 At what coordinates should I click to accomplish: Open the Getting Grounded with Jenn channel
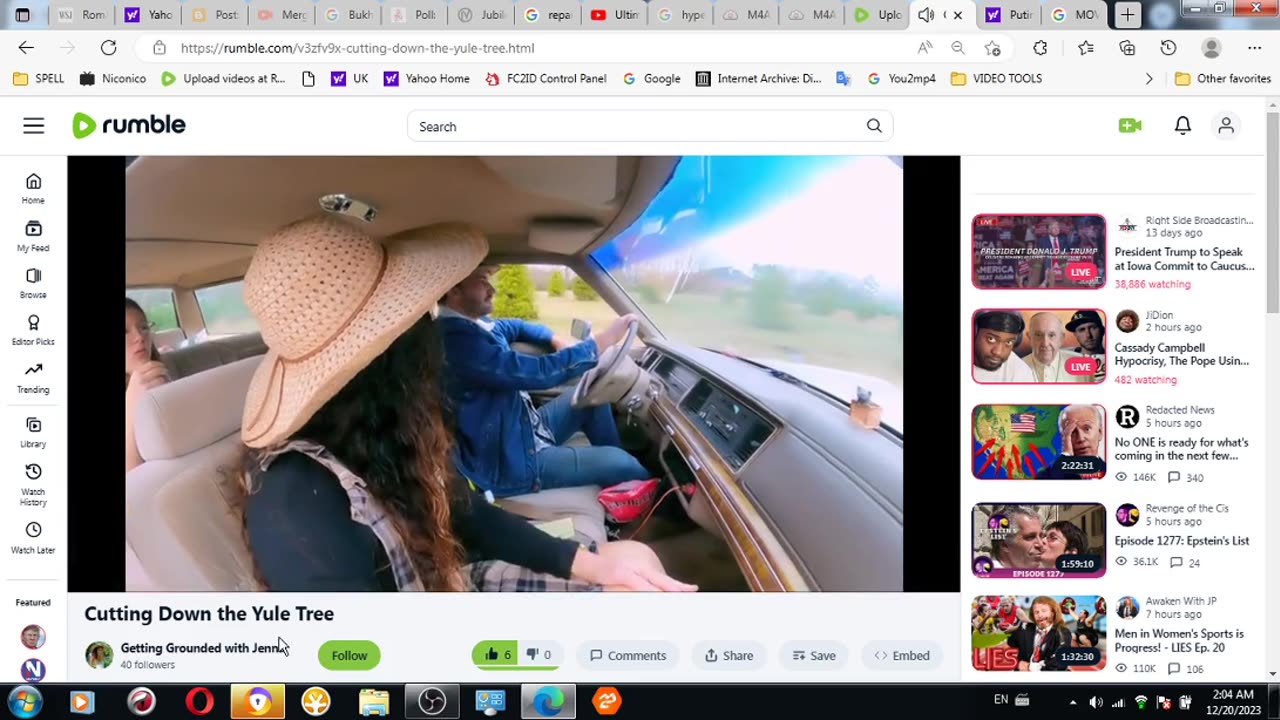click(205, 648)
